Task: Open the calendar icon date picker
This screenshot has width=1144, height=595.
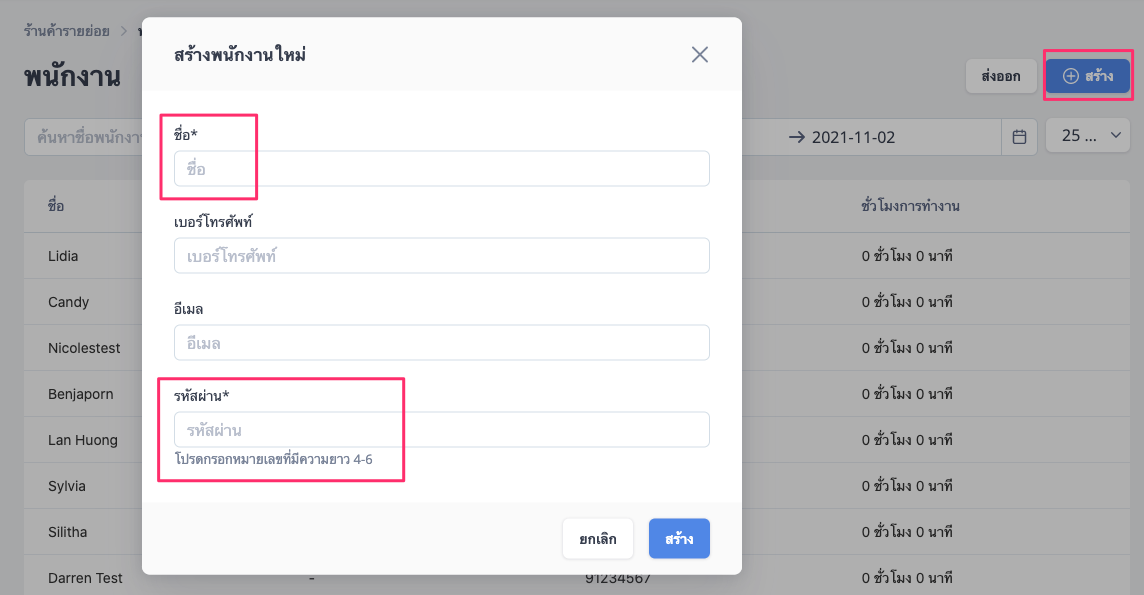Action: click(1019, 137)
